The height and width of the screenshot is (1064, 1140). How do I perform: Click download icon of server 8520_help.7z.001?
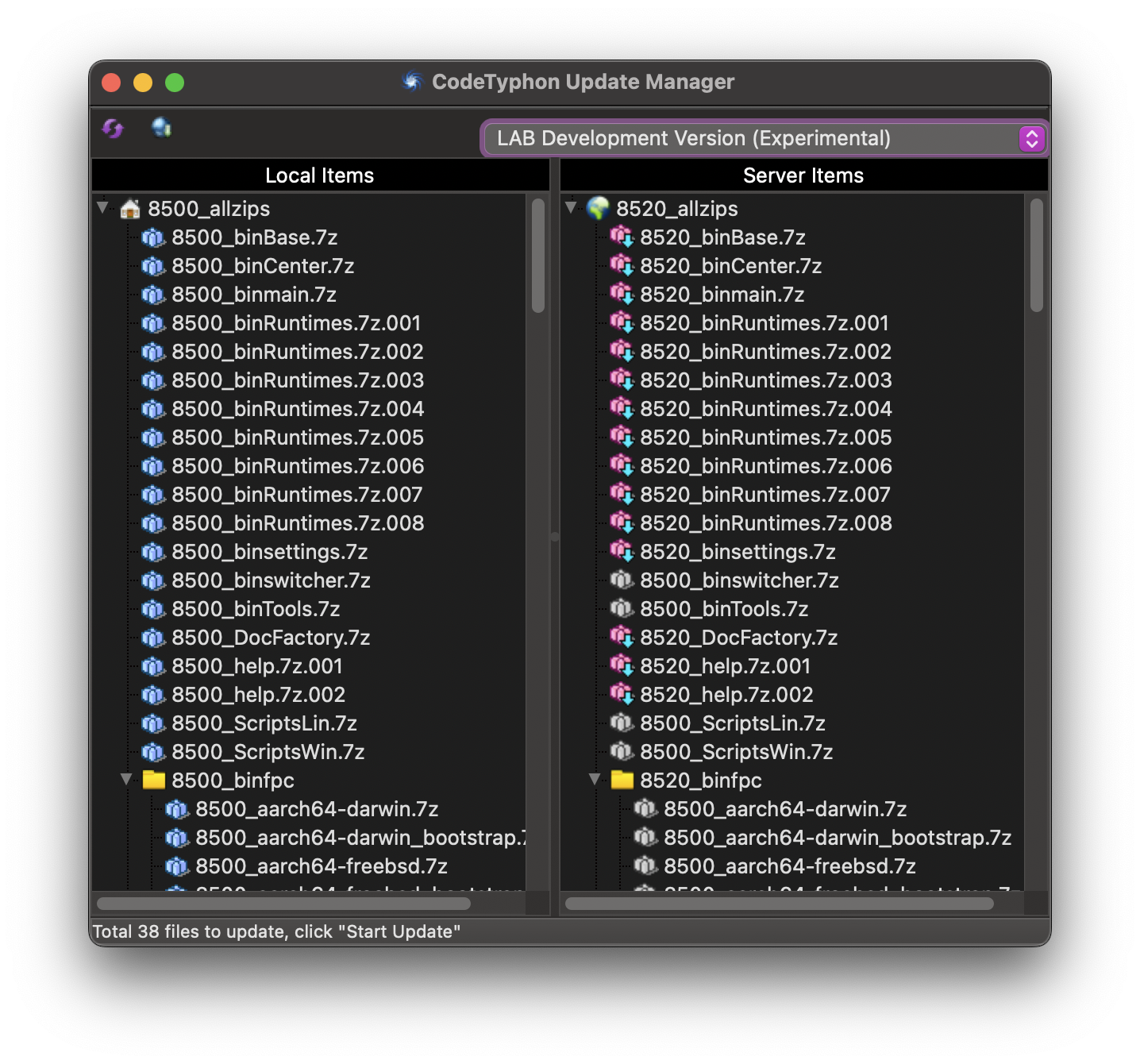click(x=622, y=666)
